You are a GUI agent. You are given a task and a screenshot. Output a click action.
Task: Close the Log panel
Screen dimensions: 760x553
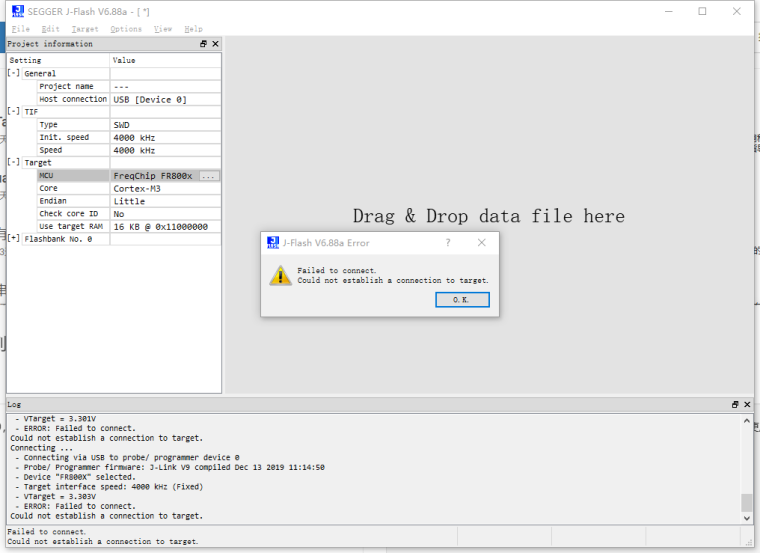click(747, 404)
